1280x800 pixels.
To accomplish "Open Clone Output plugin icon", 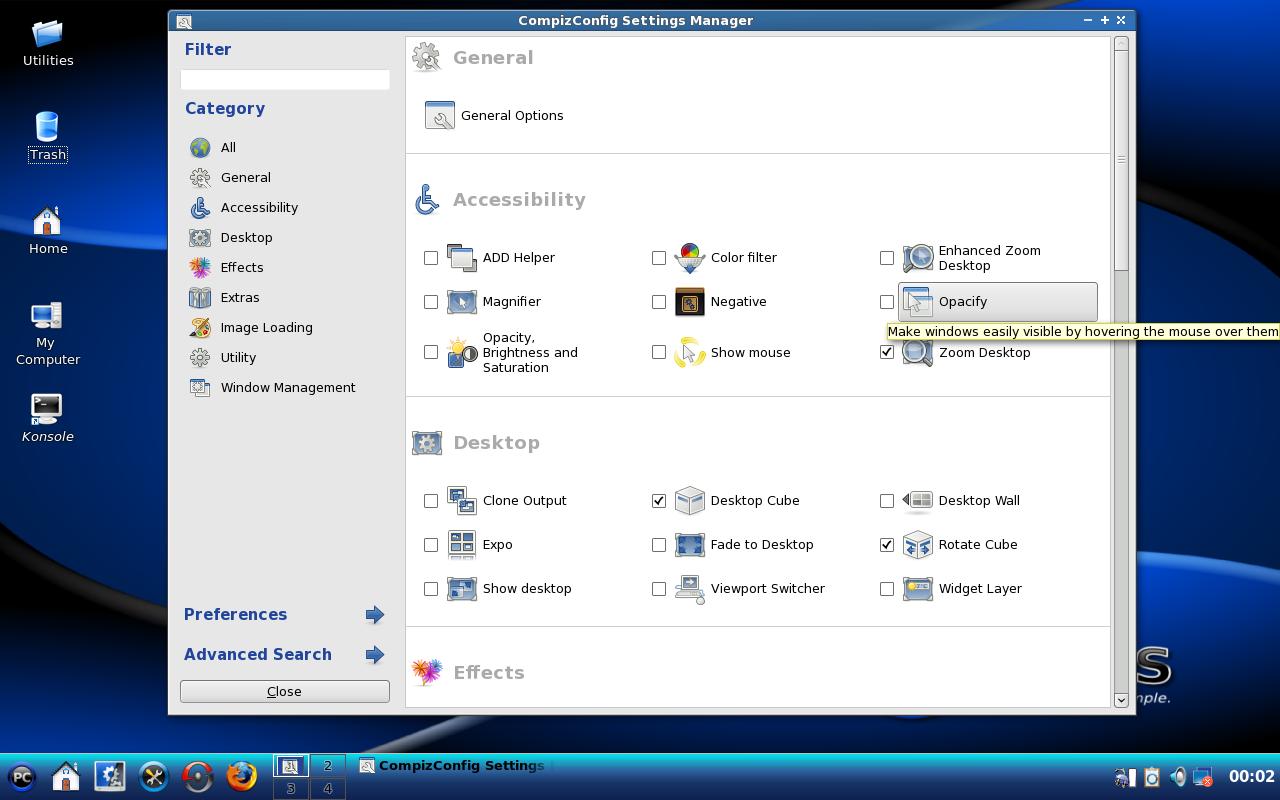I will click(x=462, y=500).
